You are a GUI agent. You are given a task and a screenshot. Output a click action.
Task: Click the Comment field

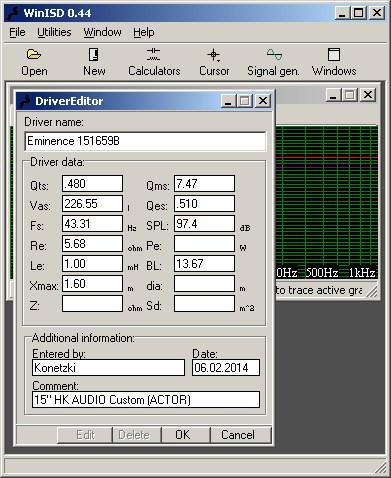146,400
